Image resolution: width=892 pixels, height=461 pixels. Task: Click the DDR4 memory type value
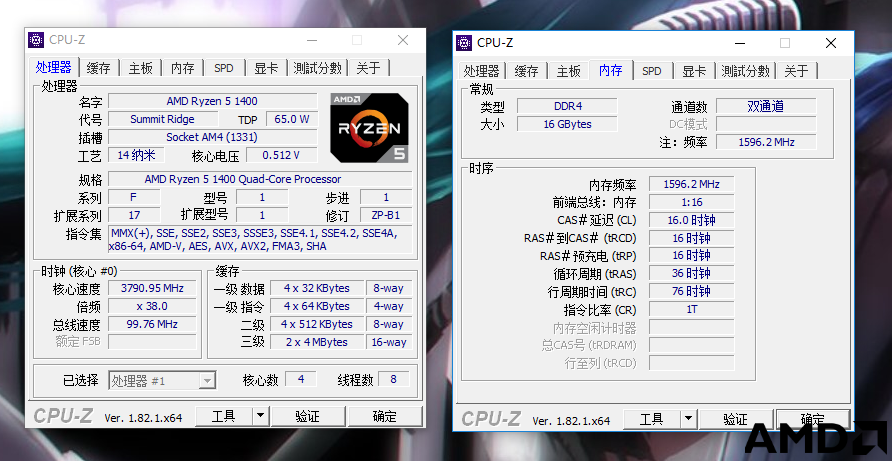pos(567,106)
